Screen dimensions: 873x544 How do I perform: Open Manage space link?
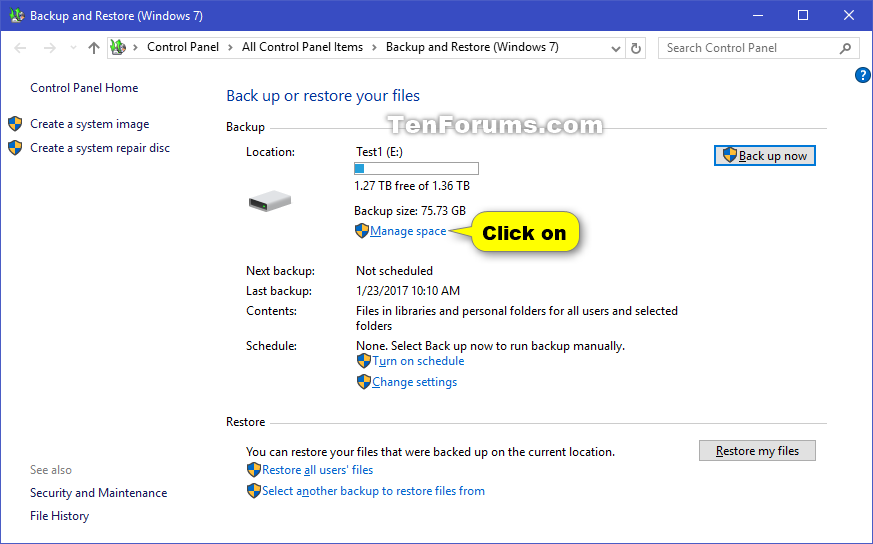click(408, 231)
